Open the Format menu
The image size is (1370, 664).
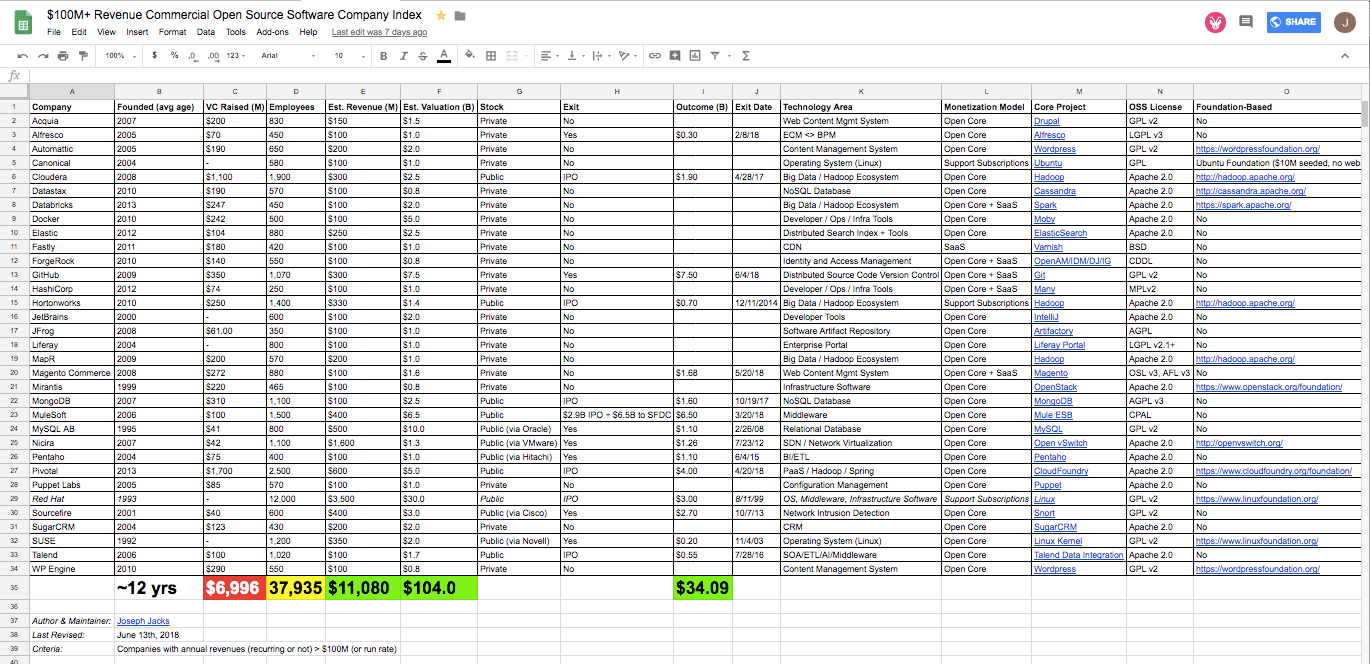(172, 32)
